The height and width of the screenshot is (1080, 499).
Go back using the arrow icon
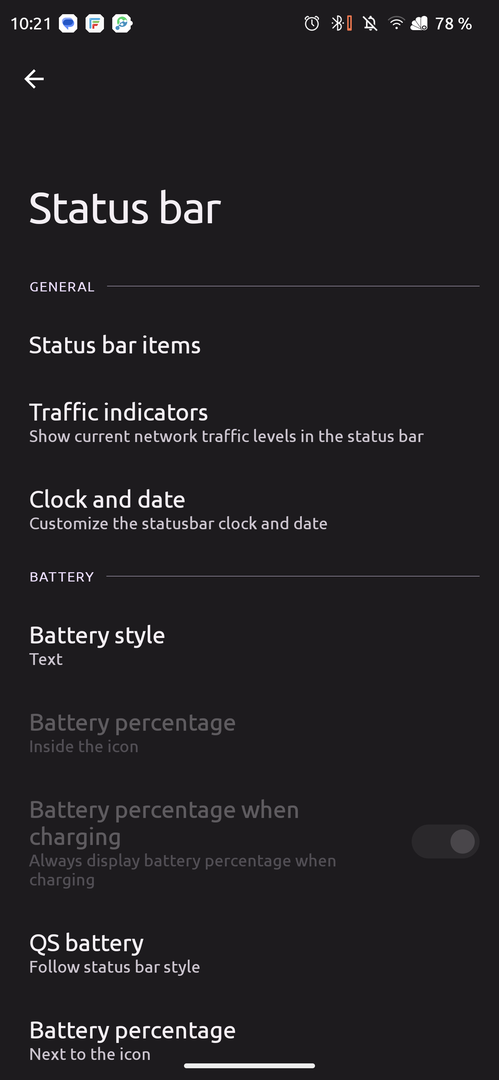(34, 79)
